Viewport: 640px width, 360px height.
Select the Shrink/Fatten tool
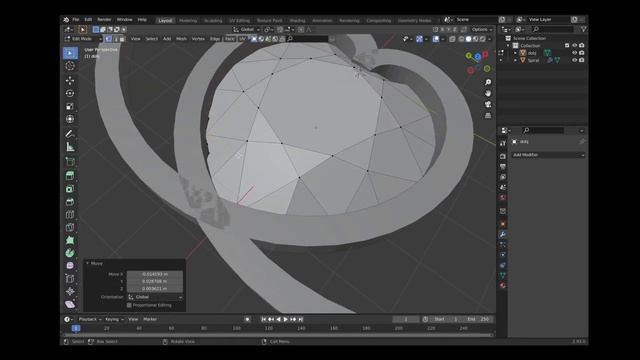coord(70,291)
